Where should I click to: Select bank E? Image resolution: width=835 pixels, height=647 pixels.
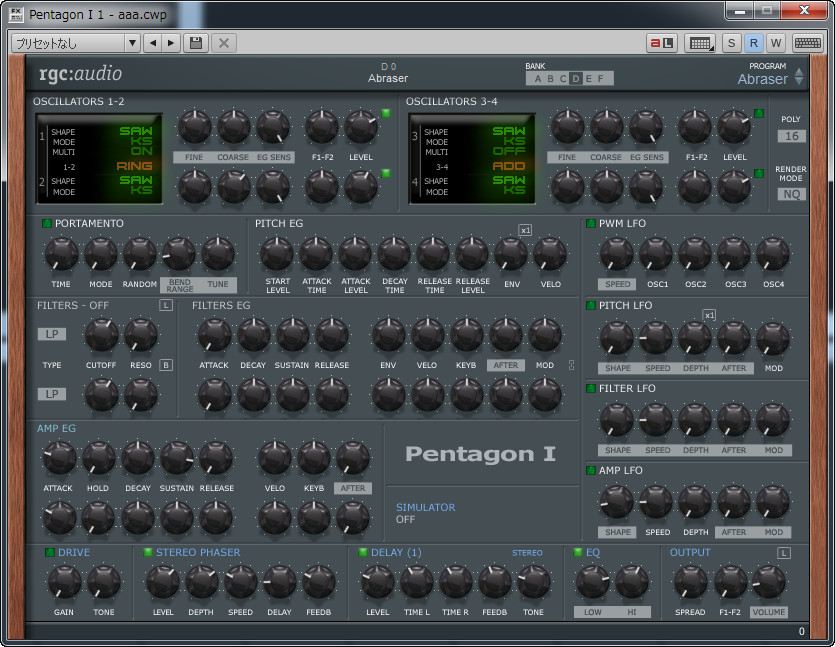click(588, 79)
